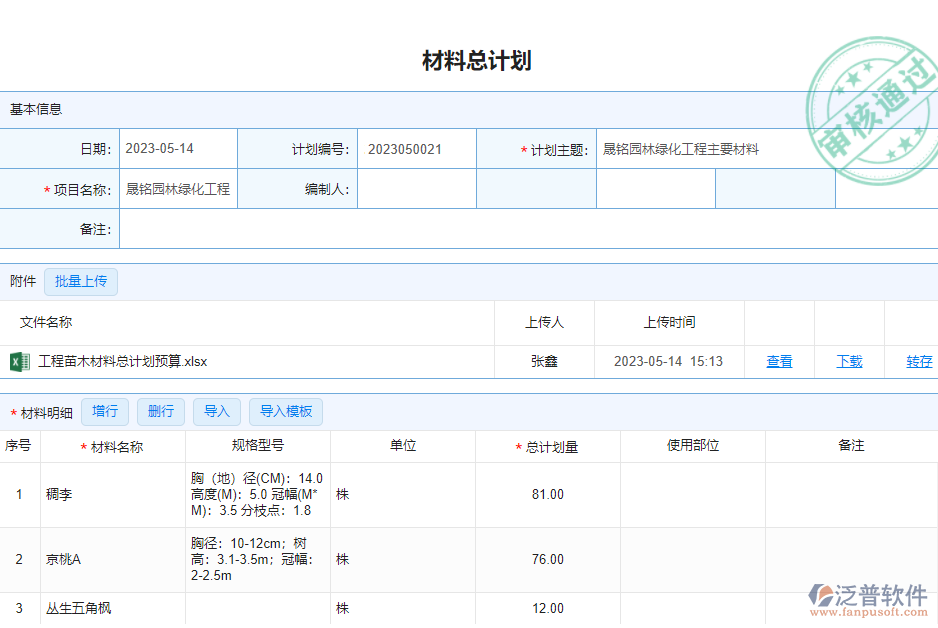Click the 增行 add row button
The image size is (938, 628).
pos(105,411)
